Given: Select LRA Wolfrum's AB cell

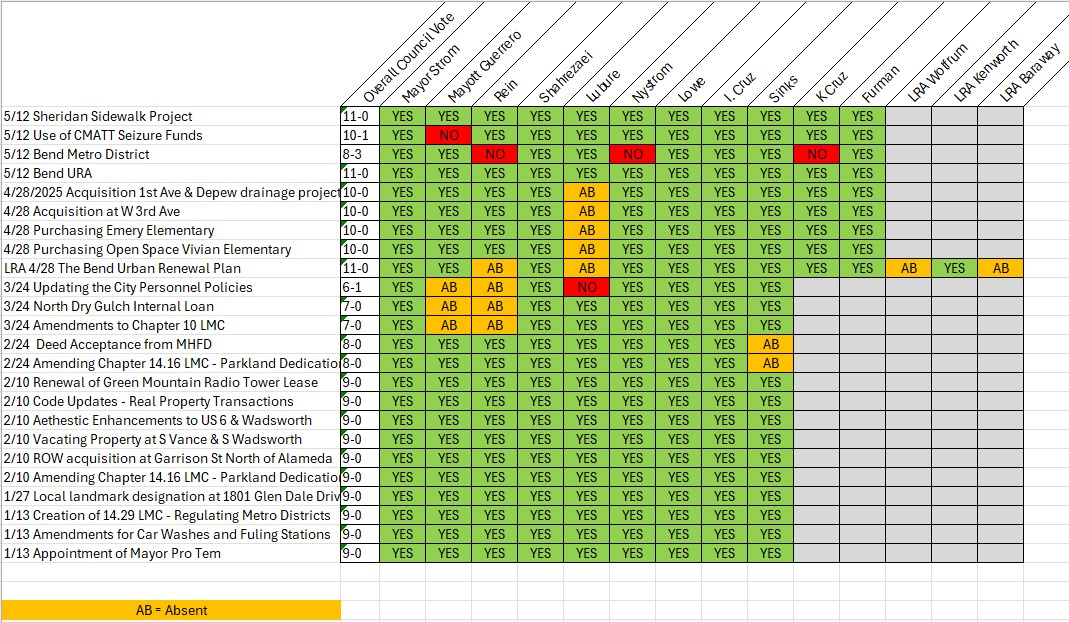Looking at the screenshot, I should click(909, 269).
